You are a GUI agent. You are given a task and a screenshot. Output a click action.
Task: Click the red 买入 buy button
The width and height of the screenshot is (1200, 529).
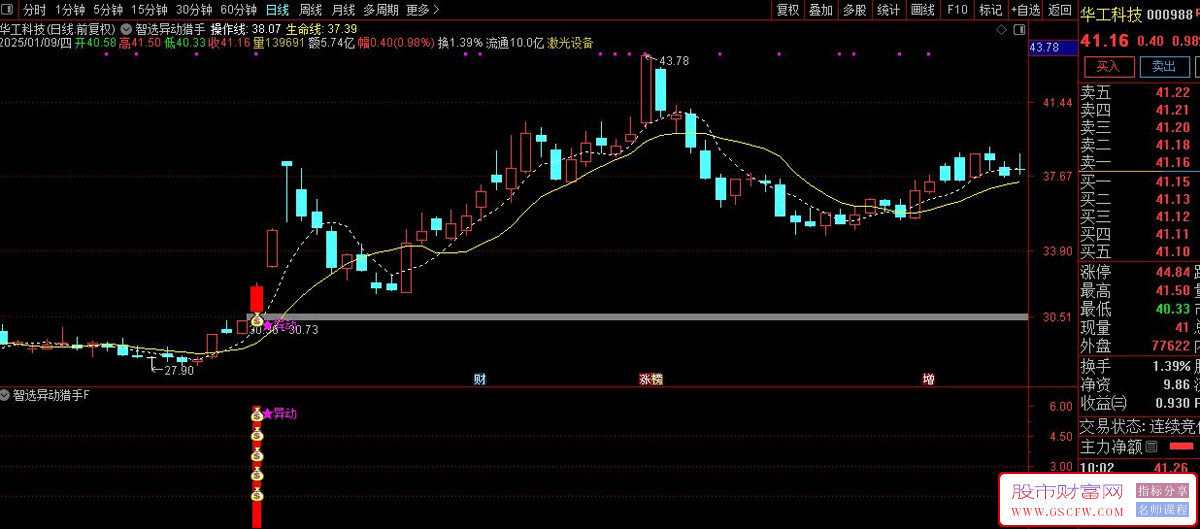click(1108, 67)
